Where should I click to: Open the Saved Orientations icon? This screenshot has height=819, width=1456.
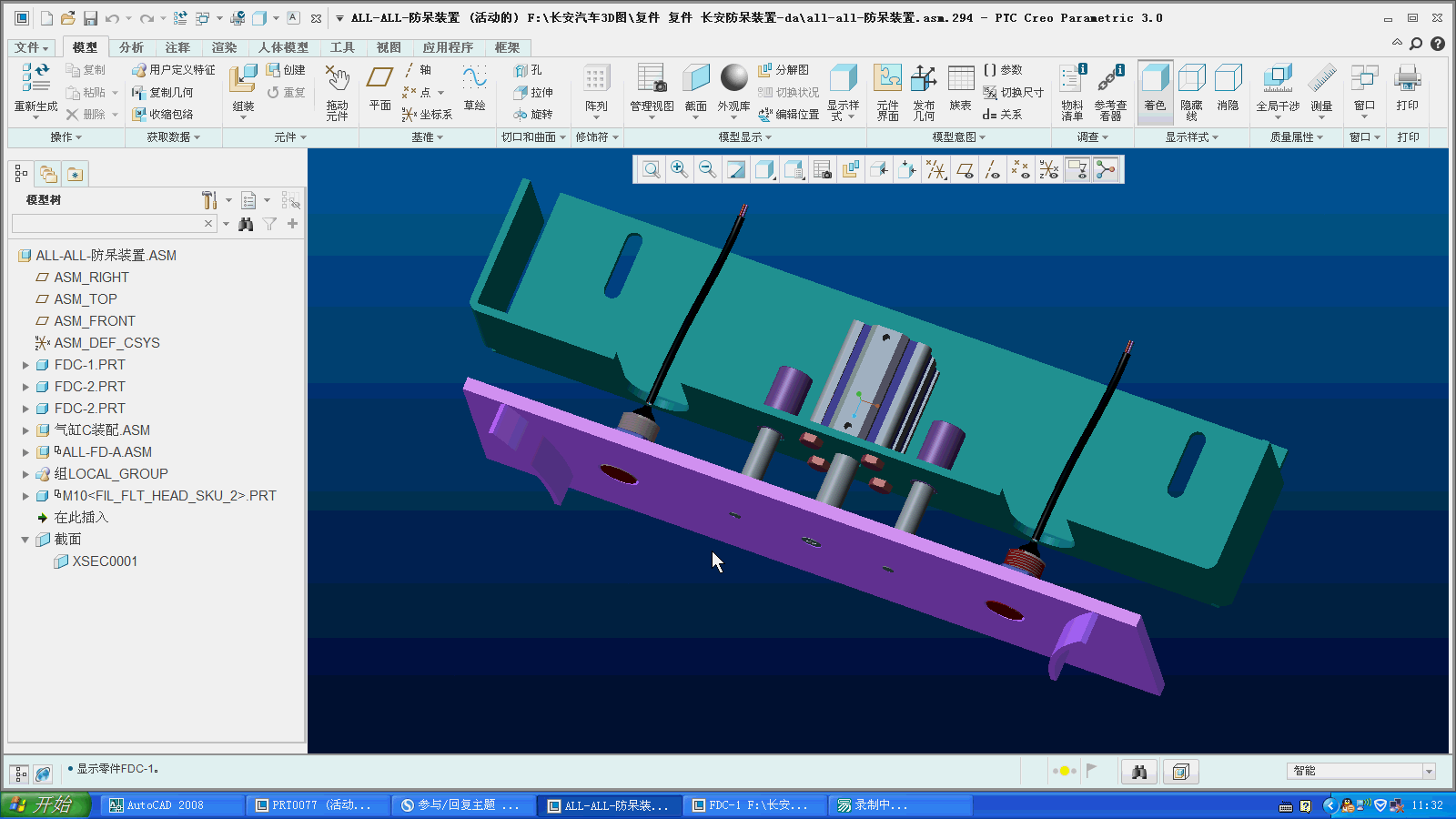794,169
